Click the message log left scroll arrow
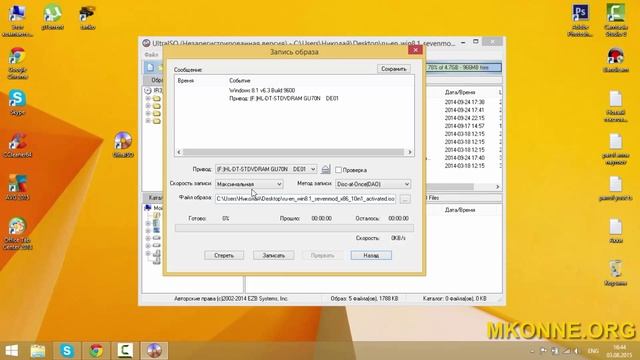Screen dimensions: 640x360 click(x=179, y=152)
